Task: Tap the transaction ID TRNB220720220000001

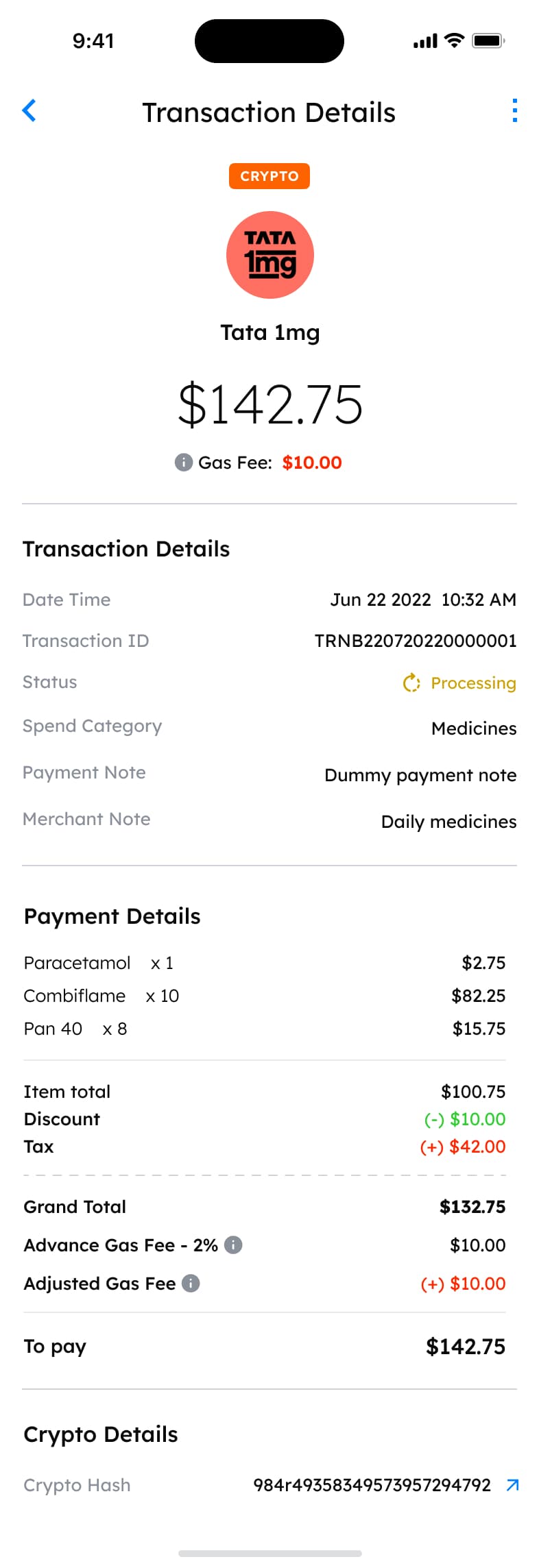Action: tap(415, 641)
